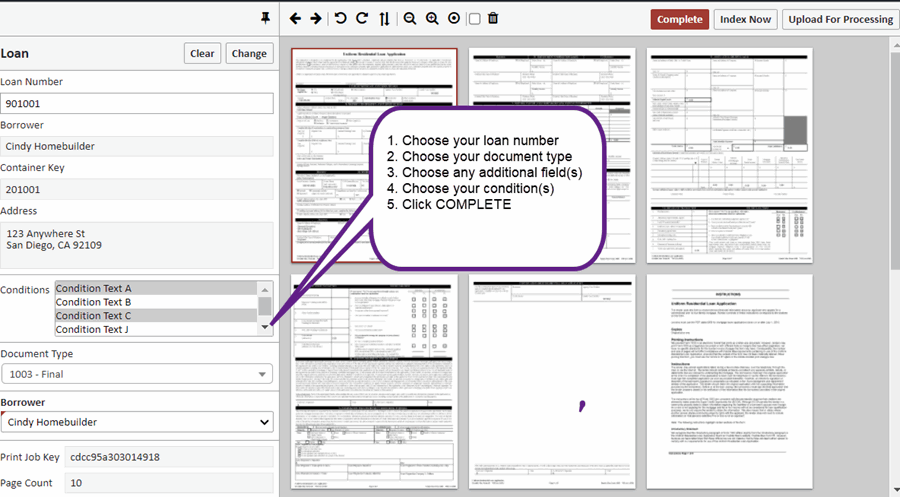Expand the Borrower Cindy Homebuilder dropdown

coord(136,423)
